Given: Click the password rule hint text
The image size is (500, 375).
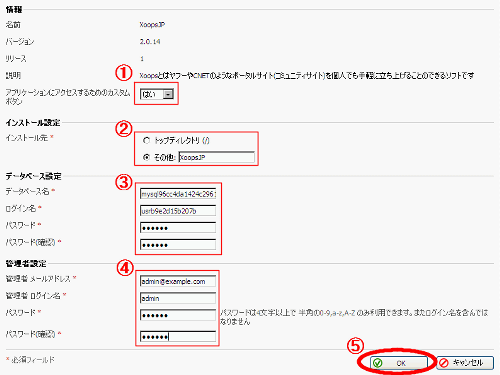Looking at the screenshot, I should coord(354,317).
